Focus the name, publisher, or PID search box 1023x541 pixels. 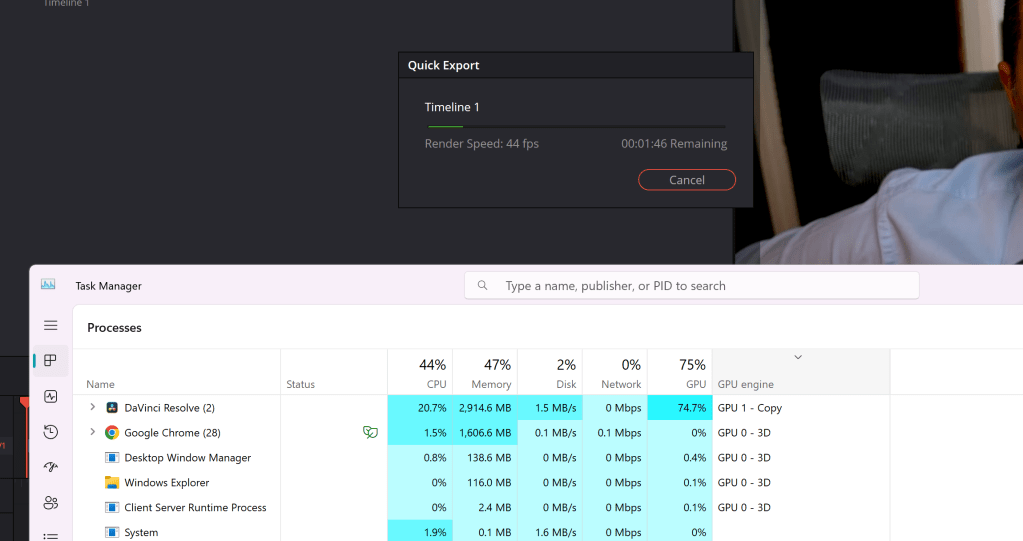(x=692, y=286)
